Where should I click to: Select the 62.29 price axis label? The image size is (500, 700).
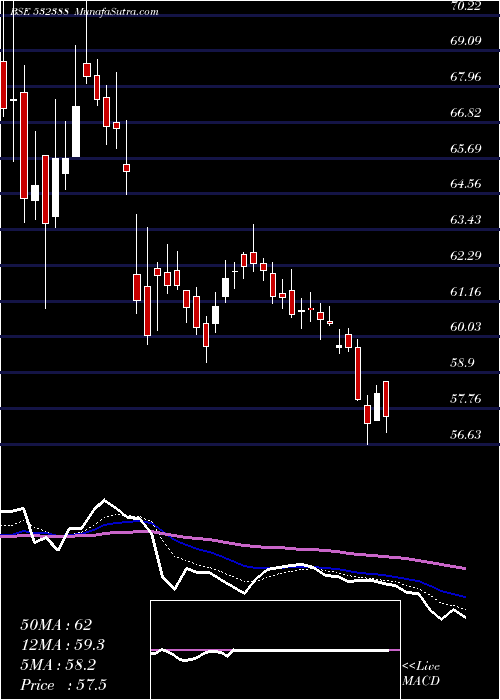click(x=464, y=256)
